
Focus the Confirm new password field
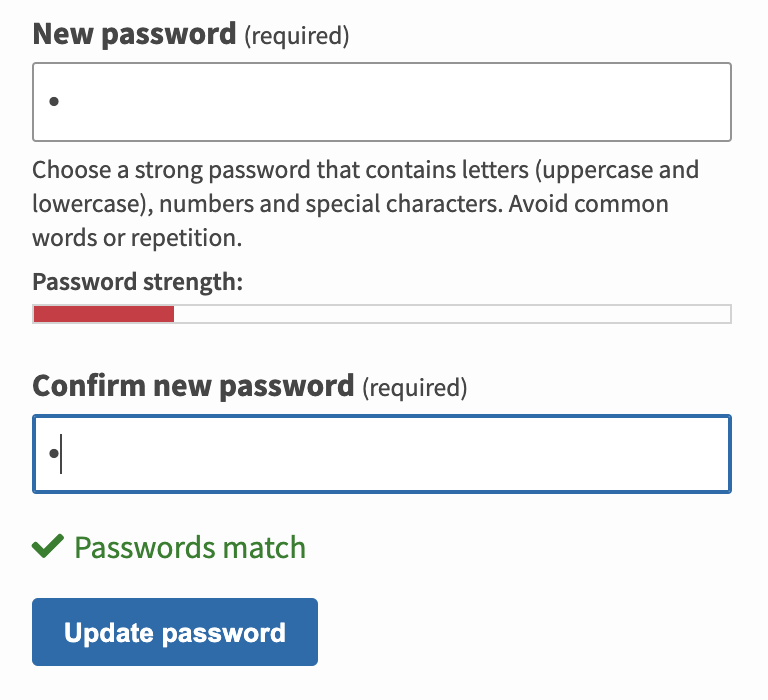click(382, 454)
